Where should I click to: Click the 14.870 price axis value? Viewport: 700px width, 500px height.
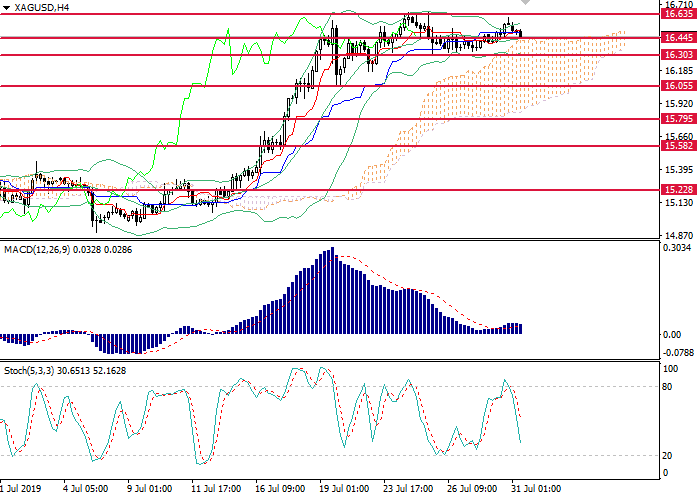679,236
